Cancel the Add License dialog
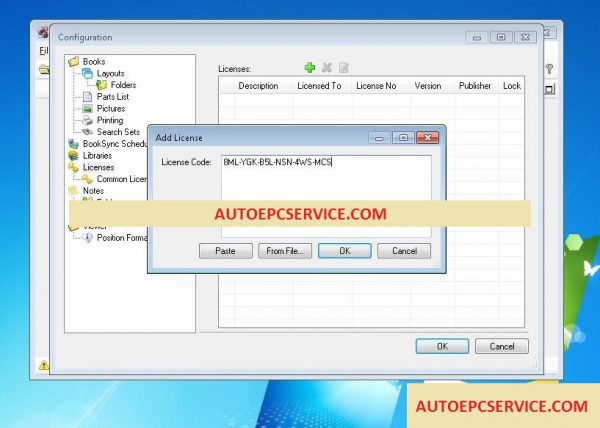The height and width of the screenshot is (428, 600). click(x=404, y=251)
